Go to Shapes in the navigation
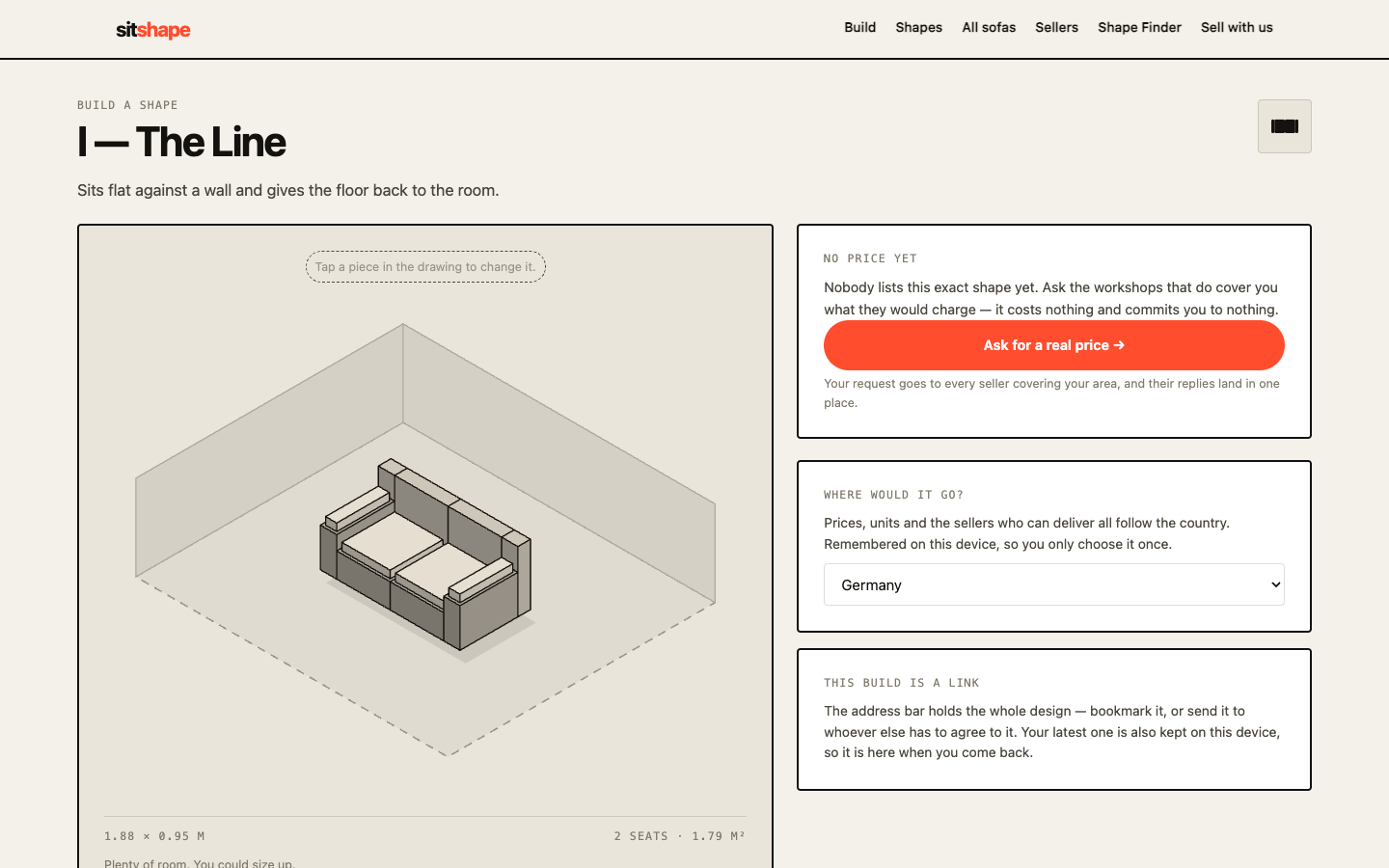The image size is (1389, 868). tap(919, 27)
